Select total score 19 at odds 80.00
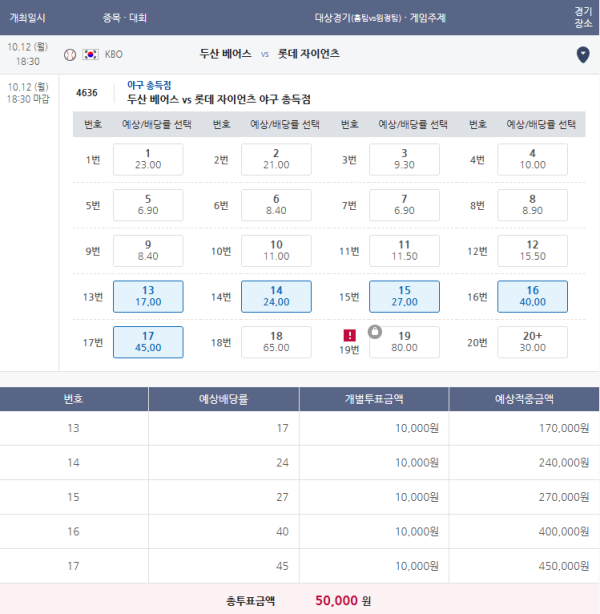The height and width of the screenshot is (614, 600). pos(404,342)
